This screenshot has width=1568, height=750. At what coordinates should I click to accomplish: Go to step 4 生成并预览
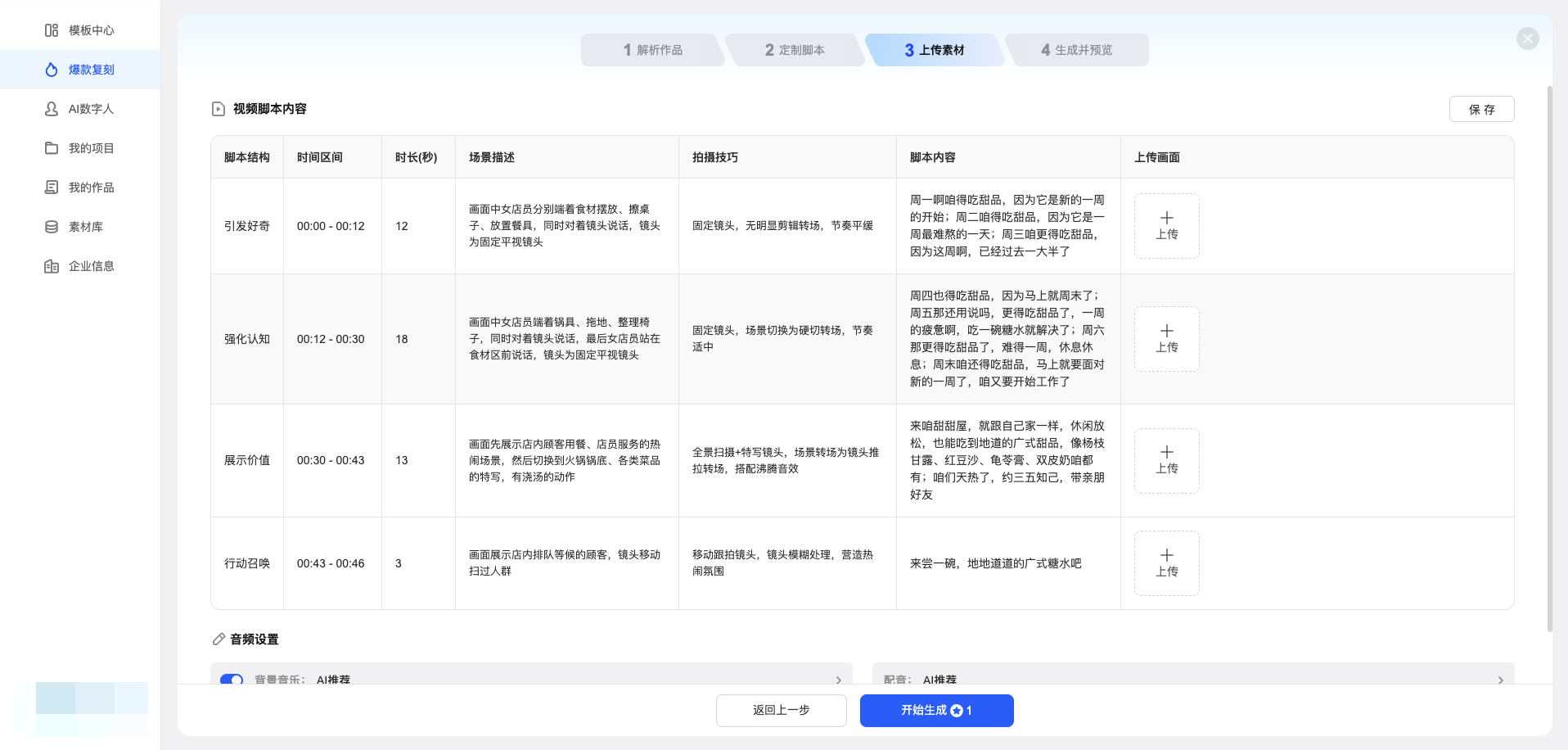[x=1076, y=50]
